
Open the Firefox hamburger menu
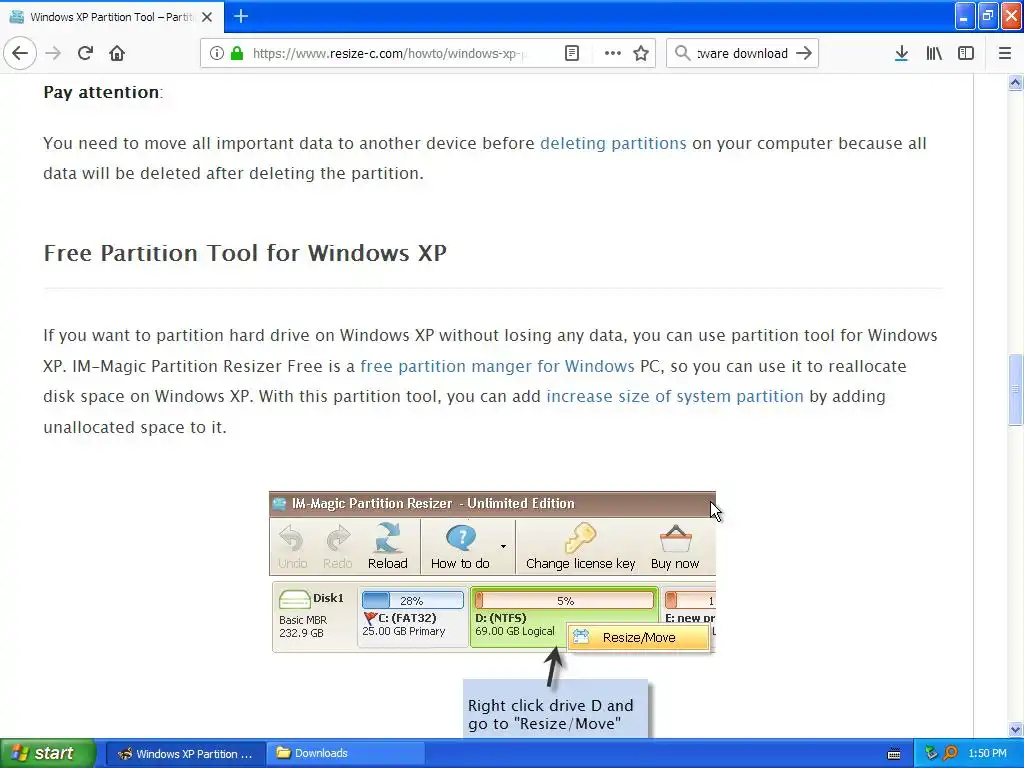tap(1005, 53)
